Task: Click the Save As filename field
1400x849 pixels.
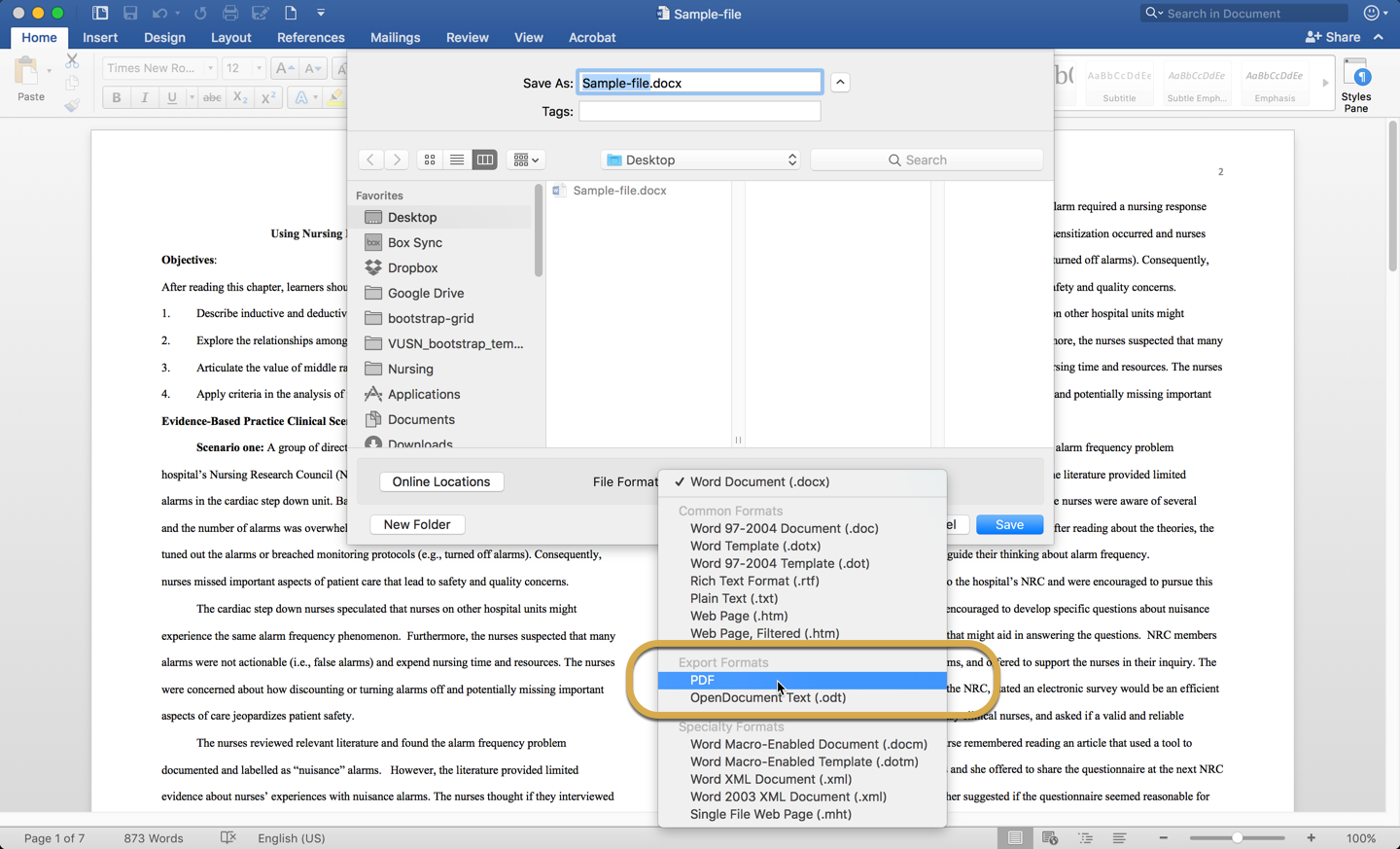Action: point(699,83)
